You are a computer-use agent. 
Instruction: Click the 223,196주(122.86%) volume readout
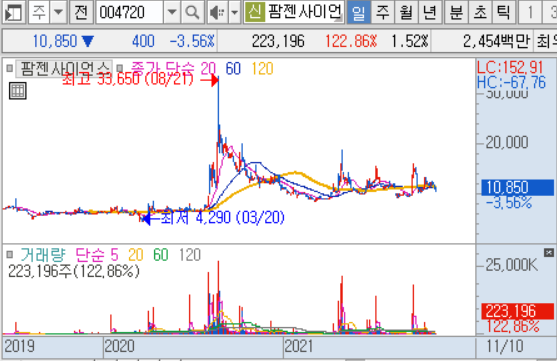pyautogui.click(x=74, y=272)
